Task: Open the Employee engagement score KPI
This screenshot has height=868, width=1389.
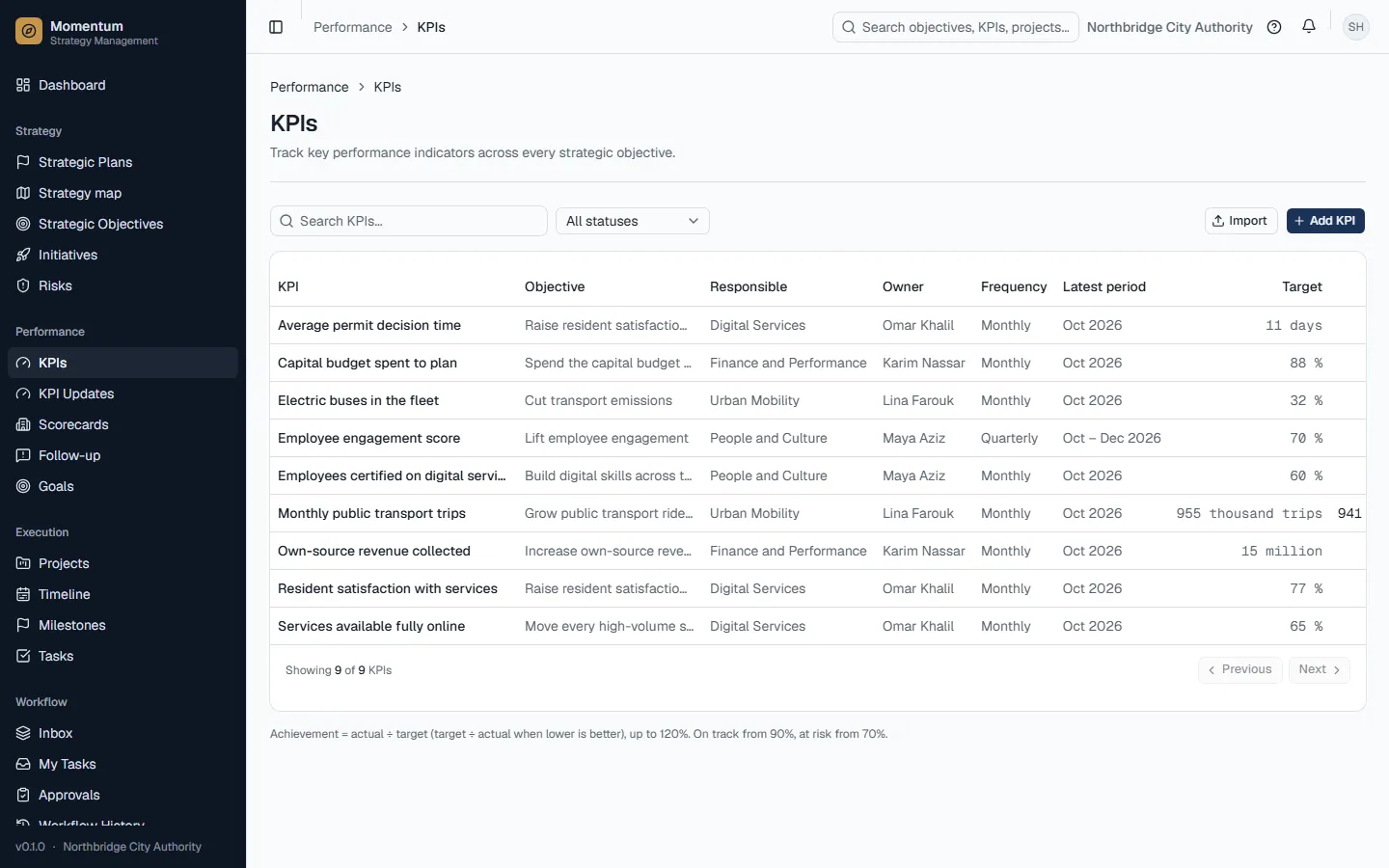Action: 368,438
